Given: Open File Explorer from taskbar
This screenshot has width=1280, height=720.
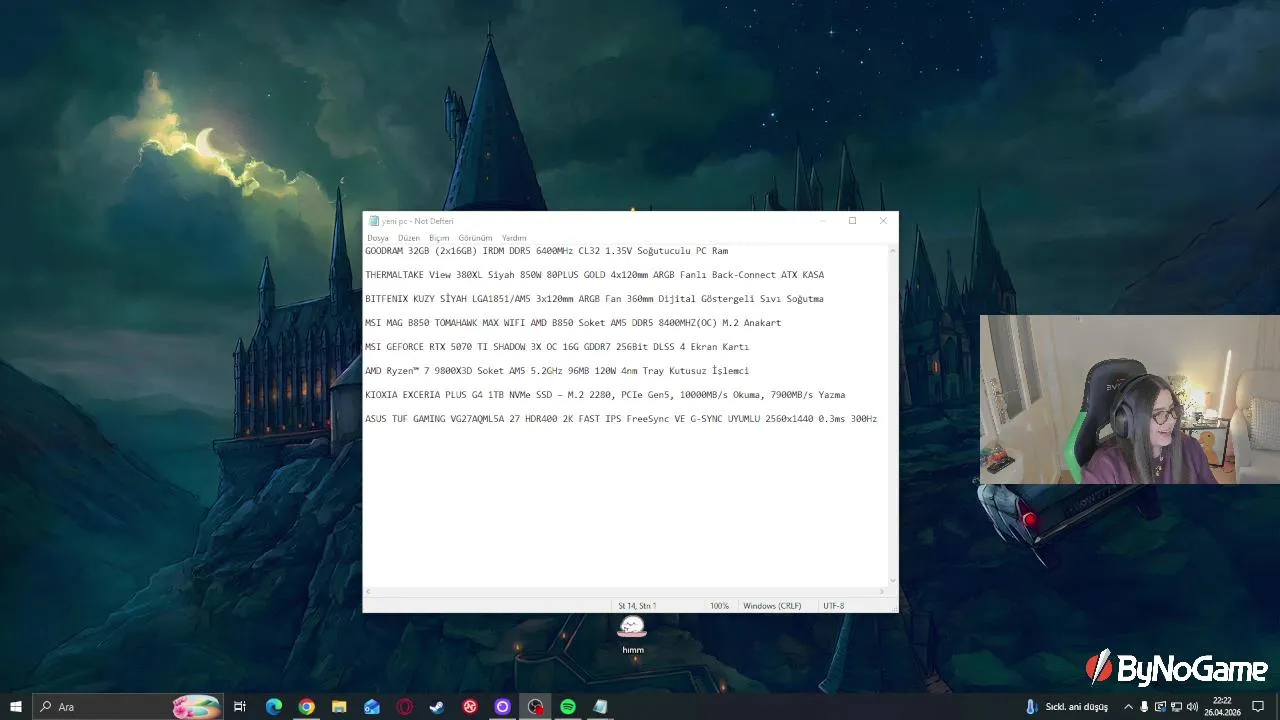Looking at the screenshot, I should point(339,707).
